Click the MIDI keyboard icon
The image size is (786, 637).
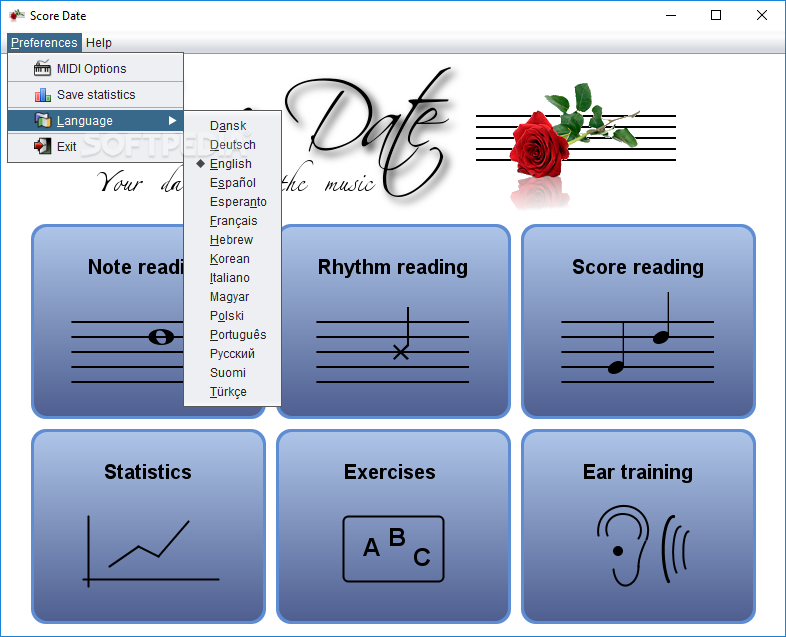coord(42,68)
